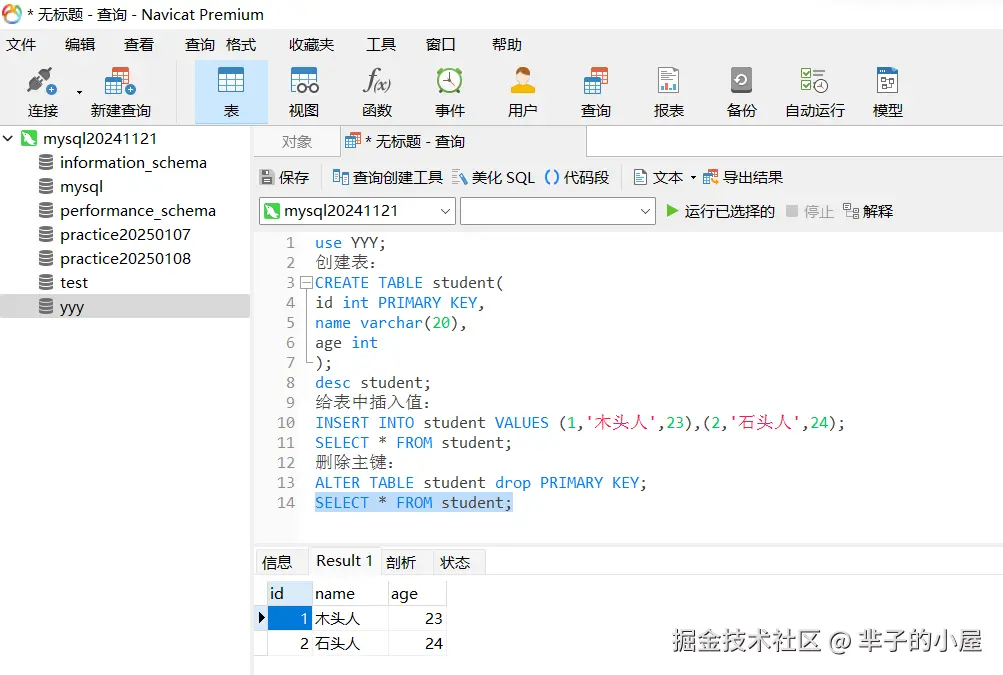This screenshot has width=1003, height=675.
Task: Open the Model toolbar icon
Action: click(888, 82)
